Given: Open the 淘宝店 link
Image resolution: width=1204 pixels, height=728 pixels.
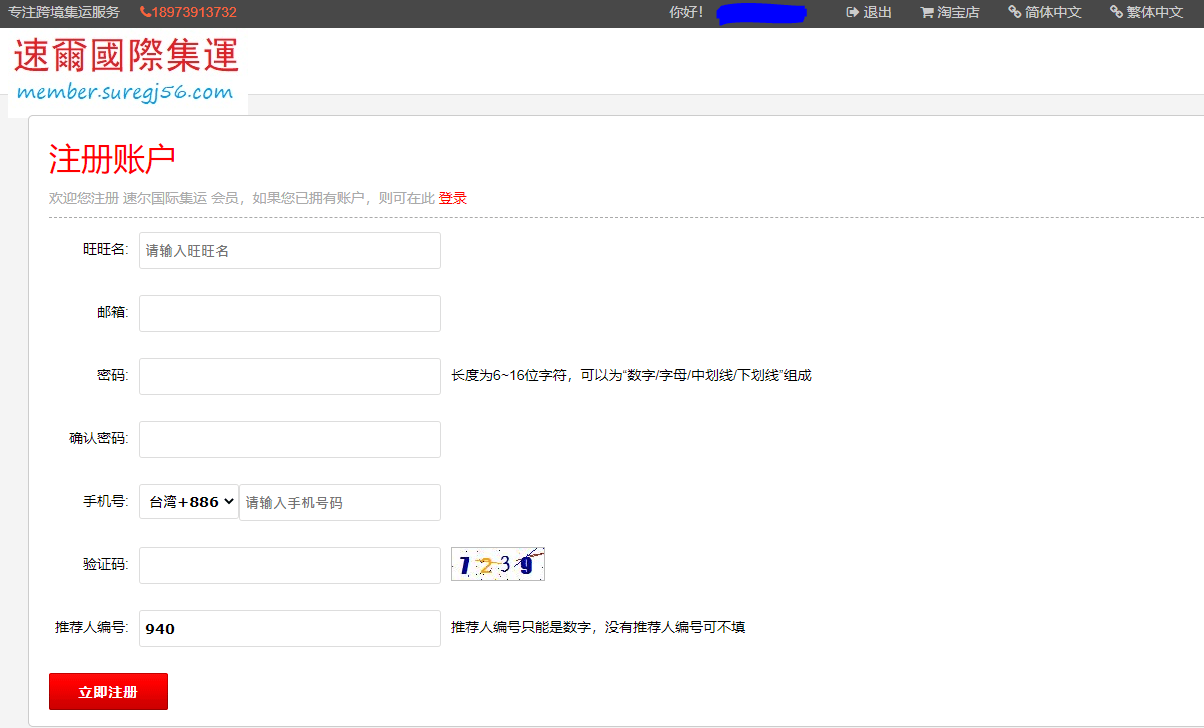Looking at the screenshot, I should (958, 13).
